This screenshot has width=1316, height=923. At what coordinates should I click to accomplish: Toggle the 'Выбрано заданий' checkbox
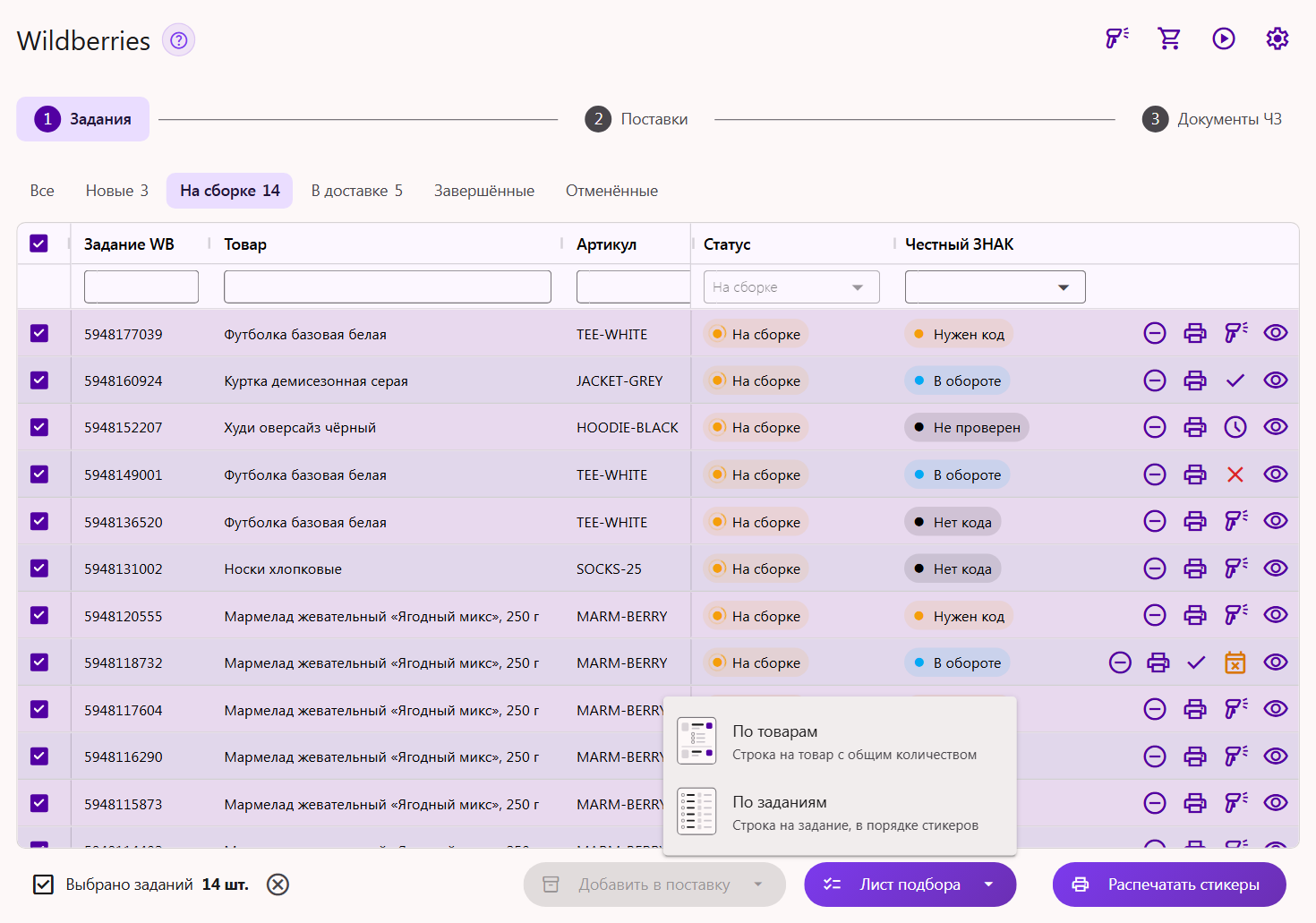(43, 885)
